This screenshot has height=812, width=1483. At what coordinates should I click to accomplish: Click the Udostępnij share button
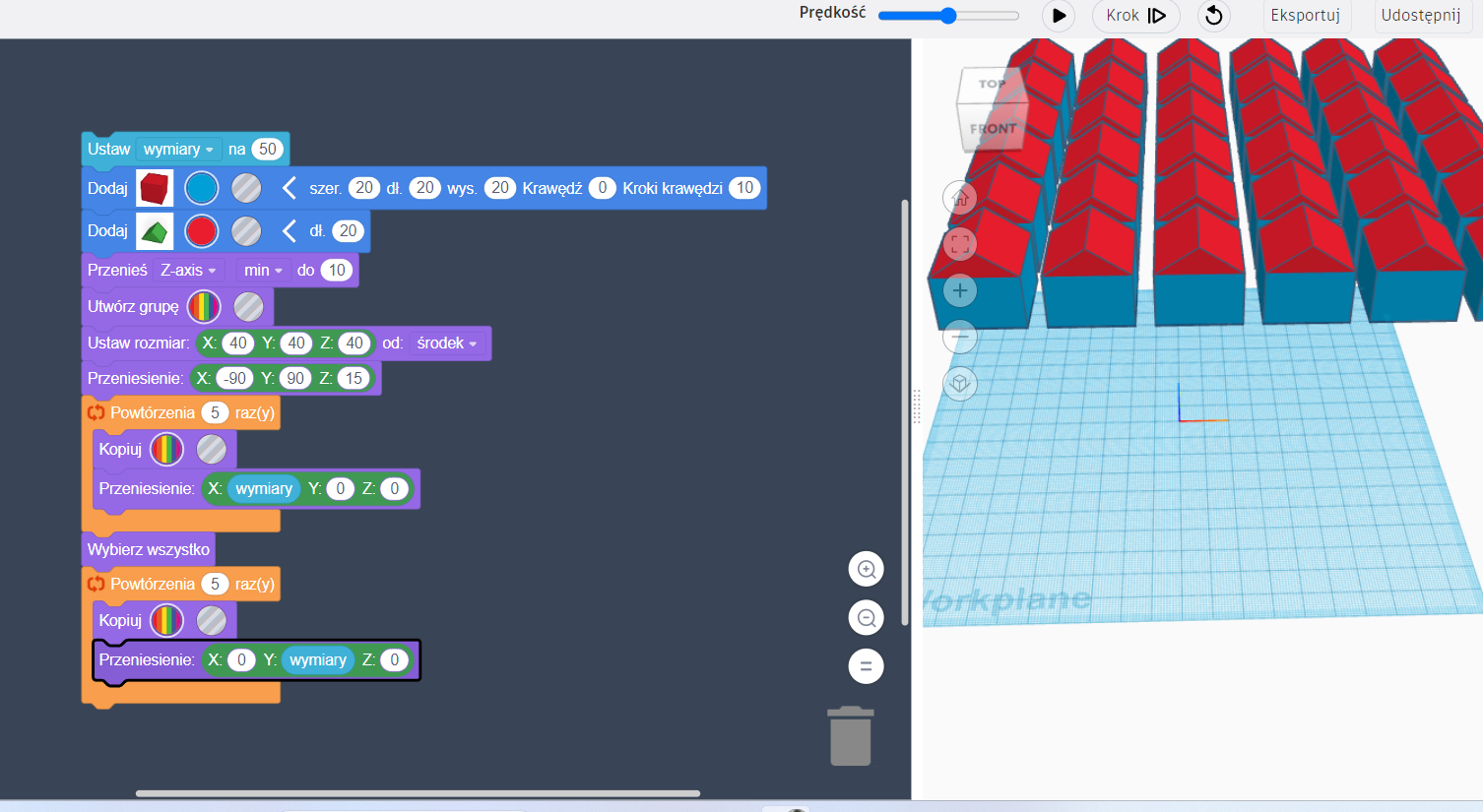tap(1421, 16)
